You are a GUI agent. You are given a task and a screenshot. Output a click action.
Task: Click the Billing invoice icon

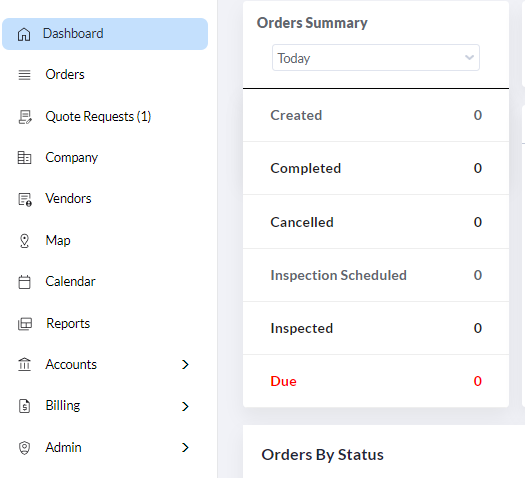point(24,406)
